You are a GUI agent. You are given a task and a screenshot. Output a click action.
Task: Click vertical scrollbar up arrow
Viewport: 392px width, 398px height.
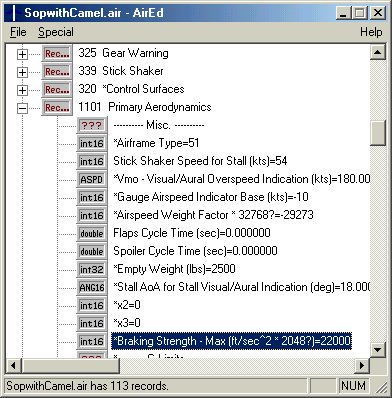tap(378, 52)
